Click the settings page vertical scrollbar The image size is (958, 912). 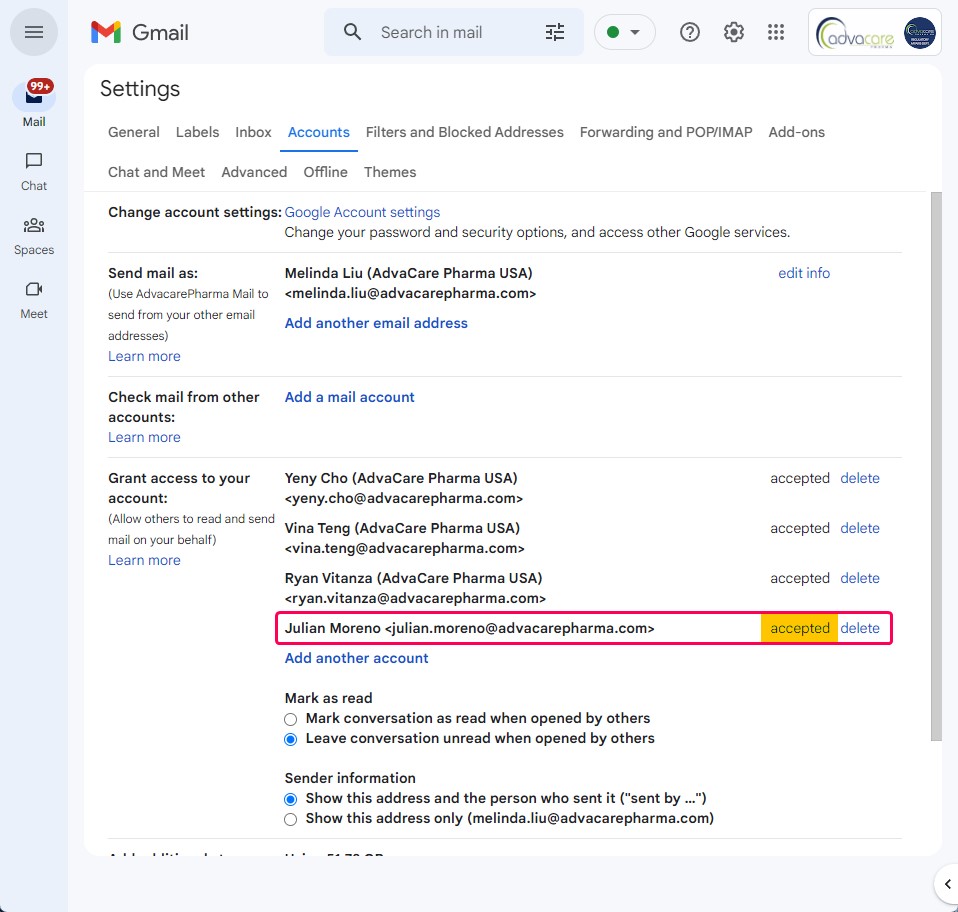tap(936, 466)
